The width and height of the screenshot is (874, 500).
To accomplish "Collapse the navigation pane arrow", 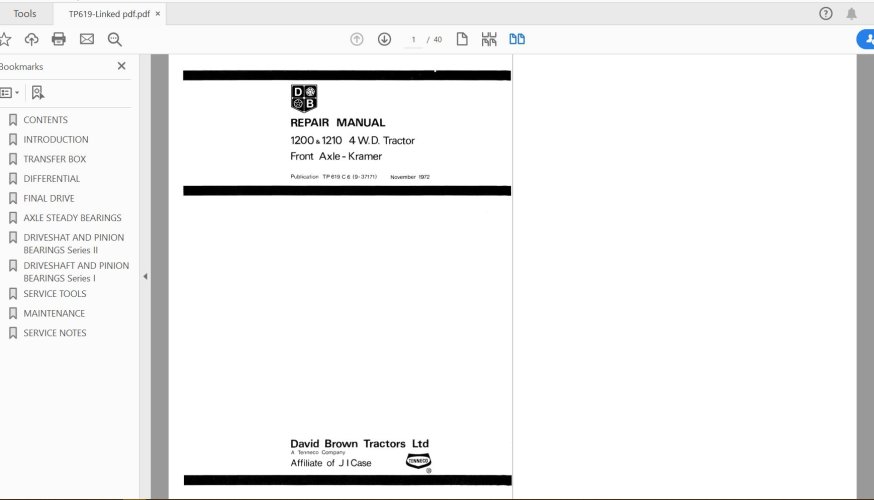I will 145,276.
